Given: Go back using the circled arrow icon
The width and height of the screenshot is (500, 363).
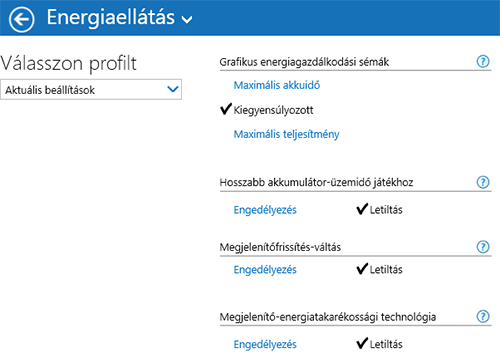Looking at the screenshot, I should (x=21, y=19).
